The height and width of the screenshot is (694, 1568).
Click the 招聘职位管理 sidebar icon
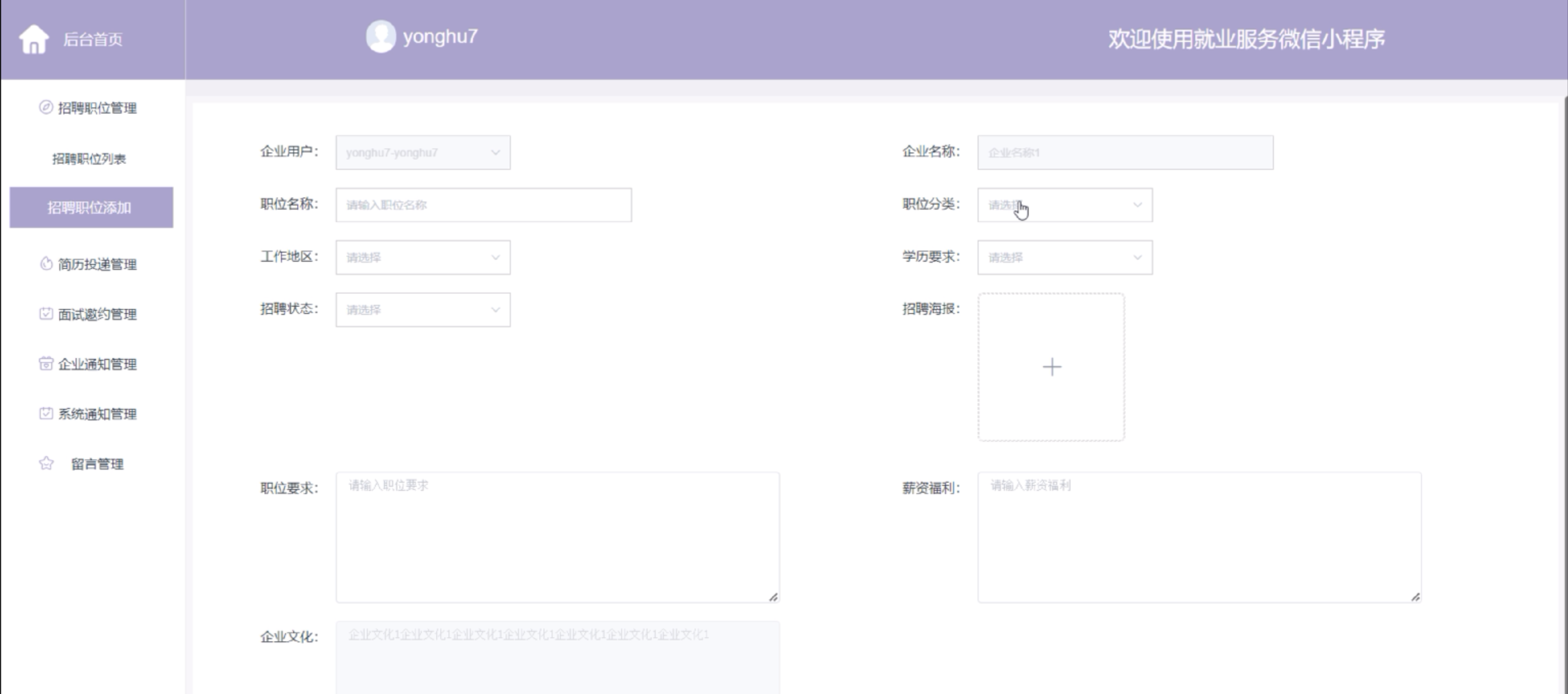(x=45, y=108)
